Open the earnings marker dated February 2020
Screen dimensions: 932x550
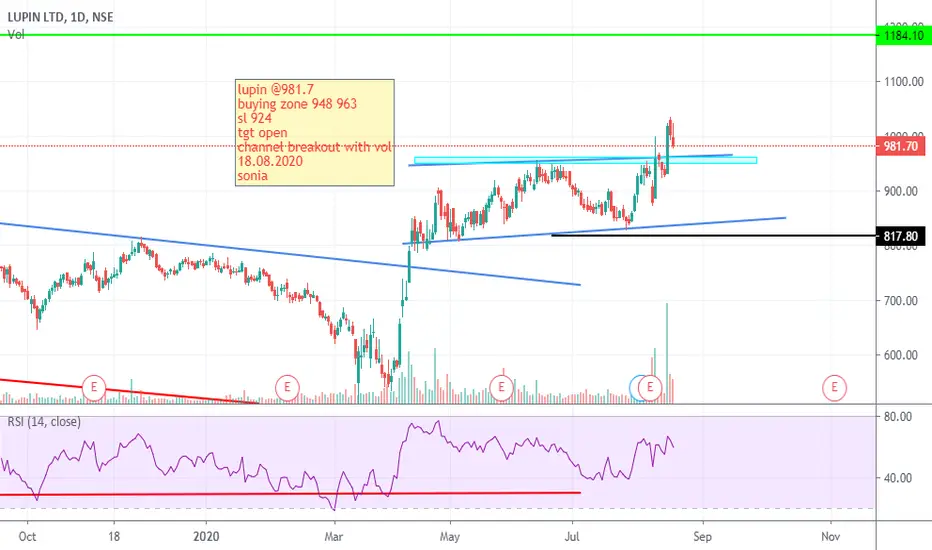point(287,388)
